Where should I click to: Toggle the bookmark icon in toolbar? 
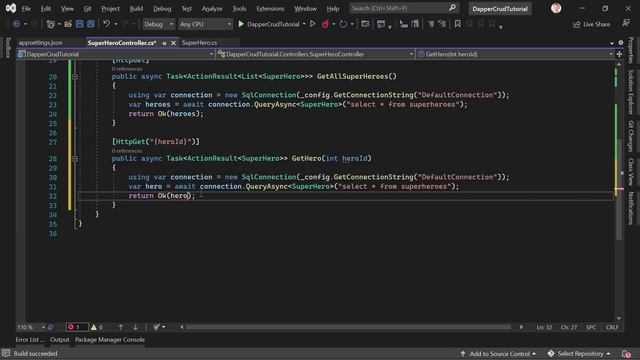point(458,24)
